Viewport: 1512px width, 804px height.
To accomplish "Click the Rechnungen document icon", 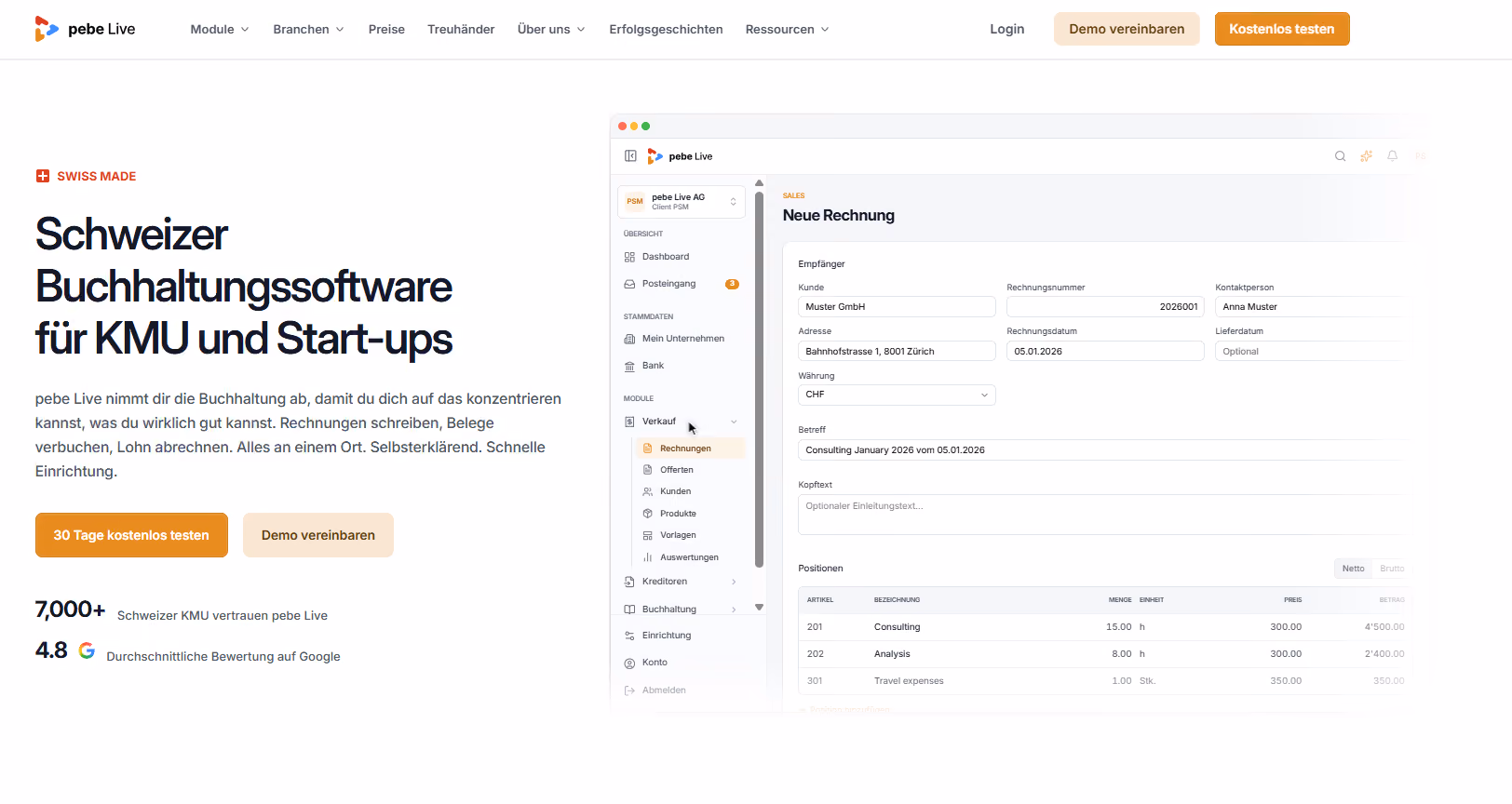I will coord(647,449).
